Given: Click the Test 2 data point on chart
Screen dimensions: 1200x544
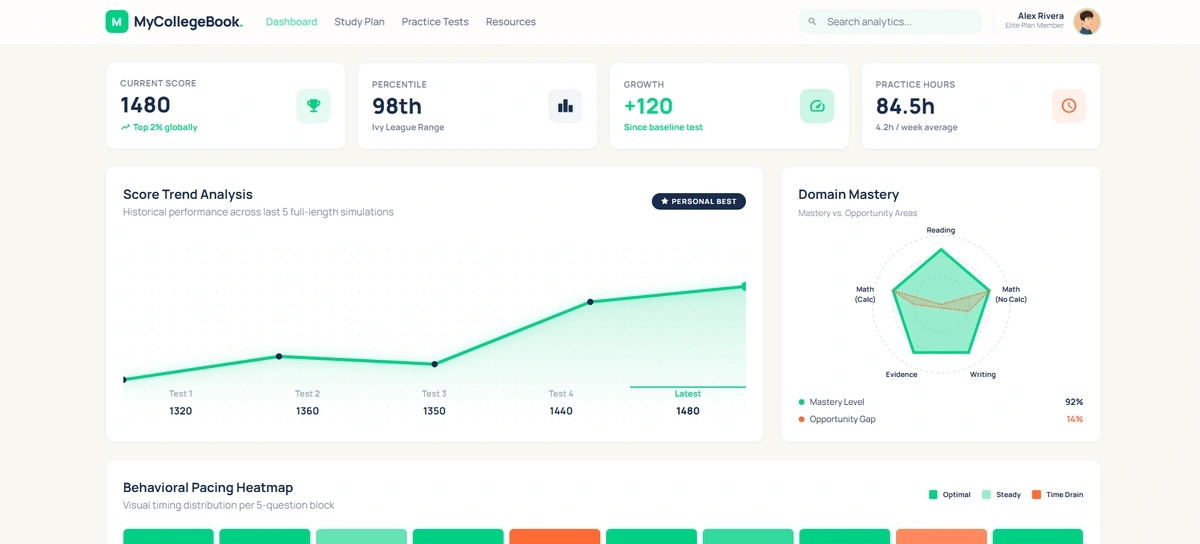Looking at the screenshot, I should click(279, 356).
